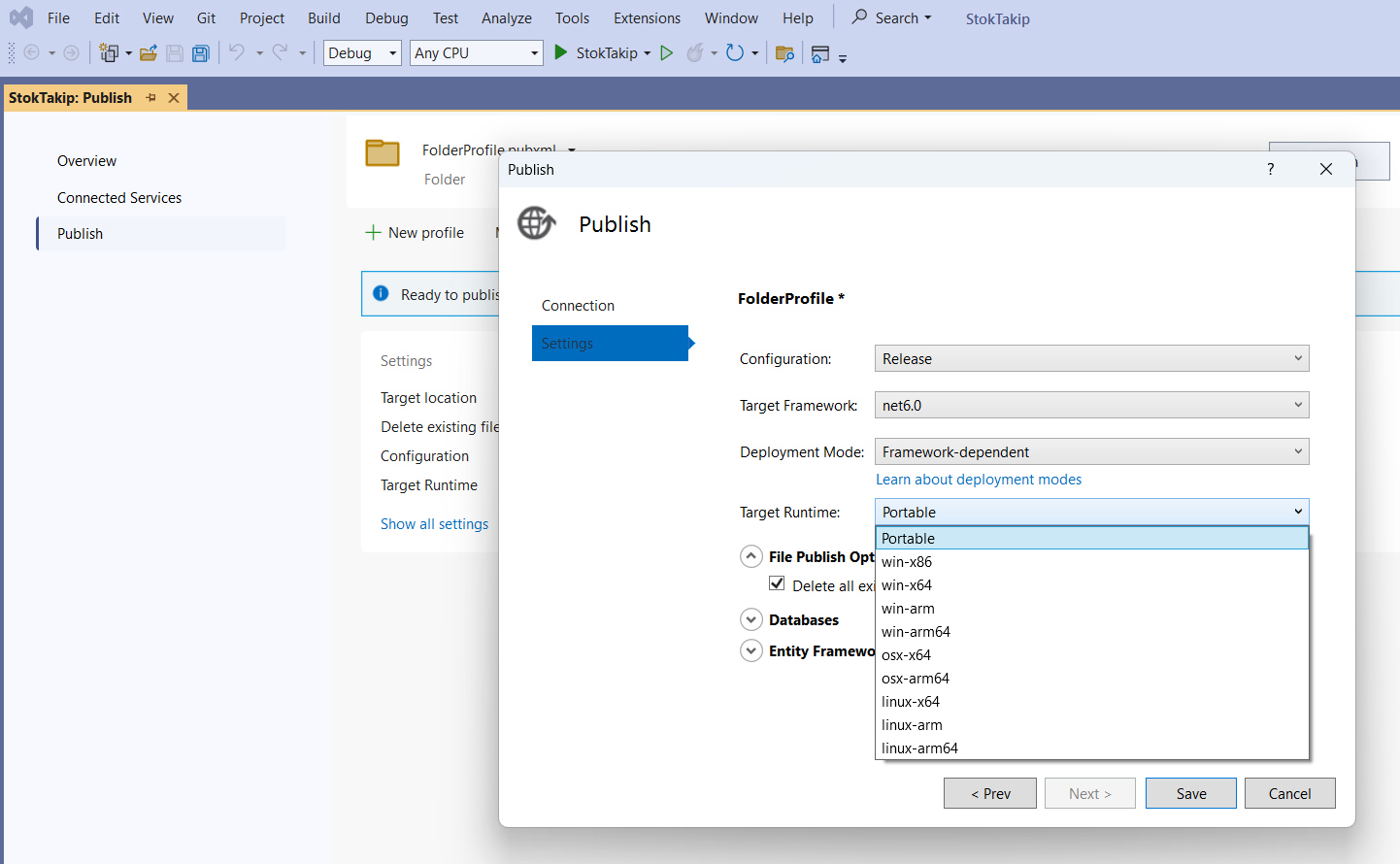Click the Save button in Publish dialog
Image resolution: width=1400 pixels, height=864 pixels.
pyautogui.click(x=1190, y=793)
